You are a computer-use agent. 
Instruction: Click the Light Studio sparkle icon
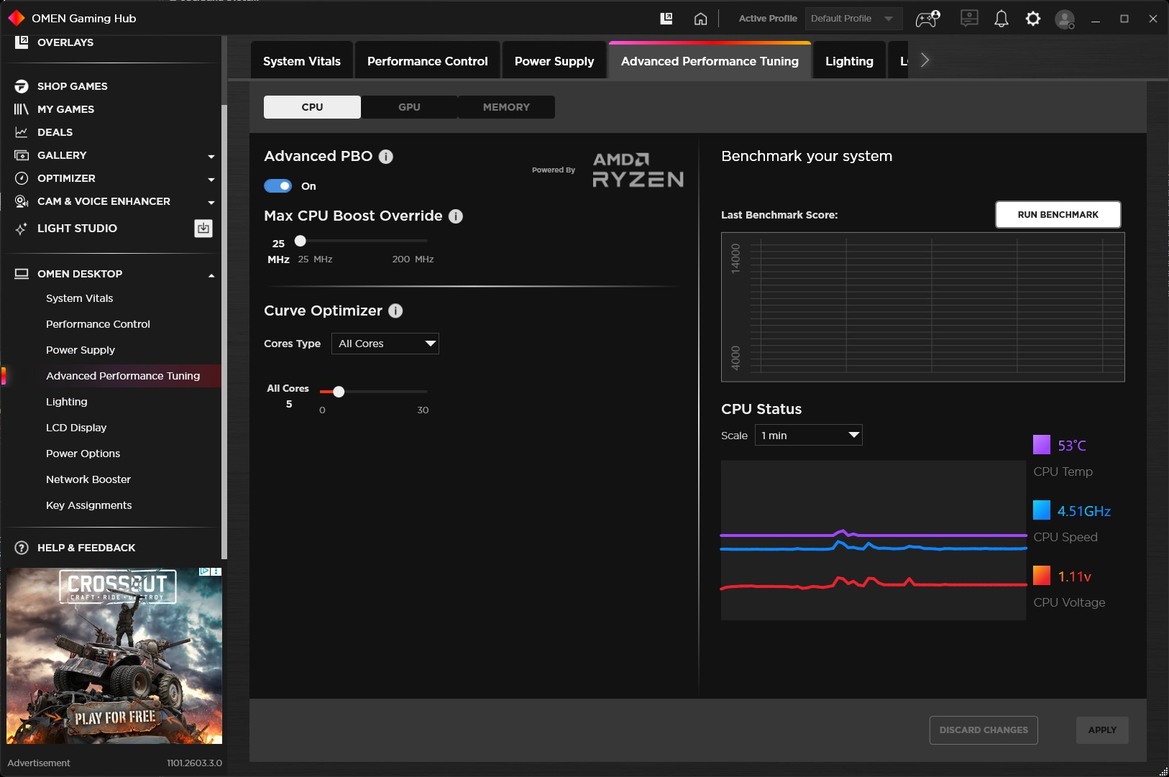click(22, 228)
